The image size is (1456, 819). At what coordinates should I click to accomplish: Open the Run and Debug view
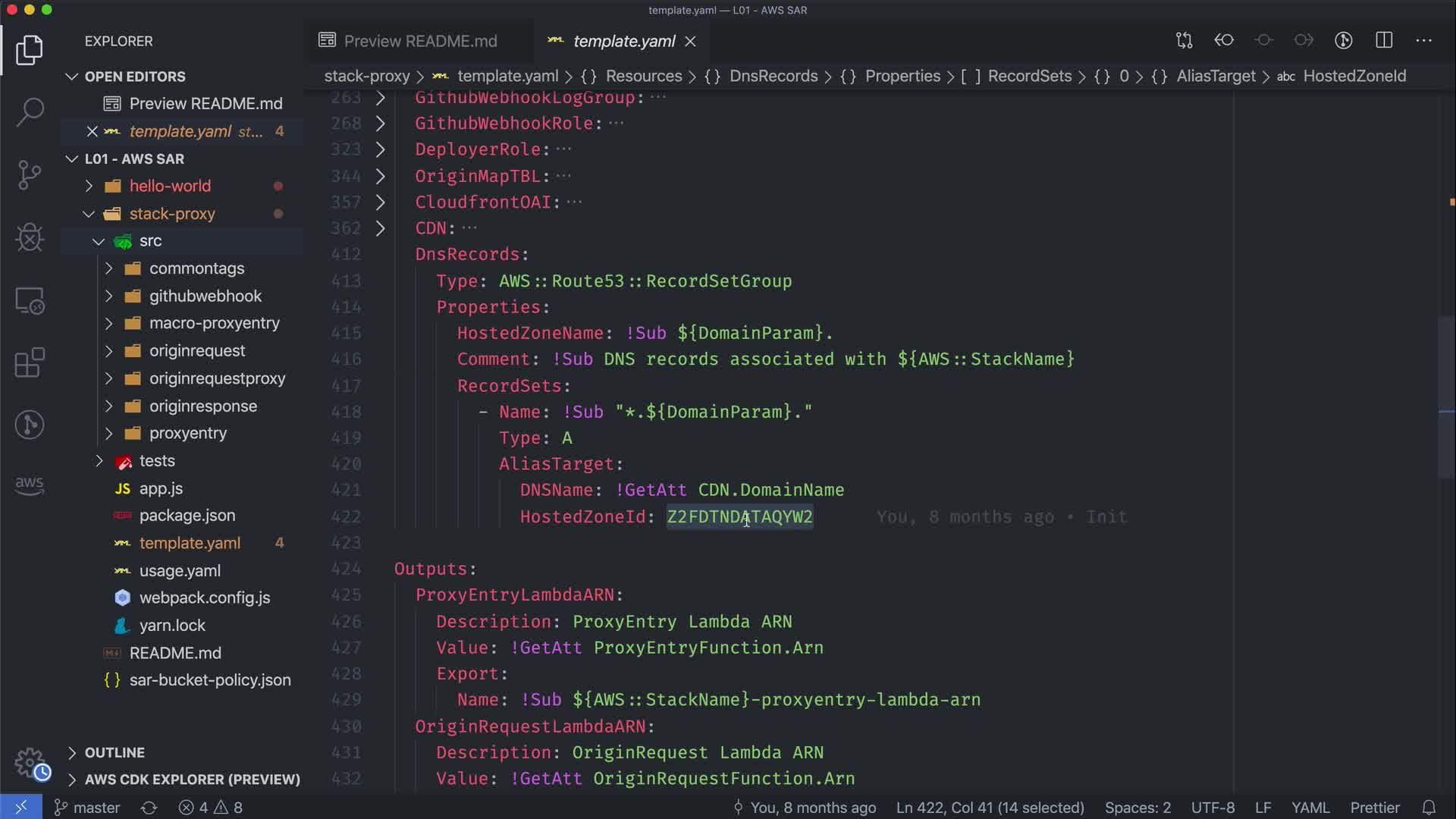tap(30, 237)
